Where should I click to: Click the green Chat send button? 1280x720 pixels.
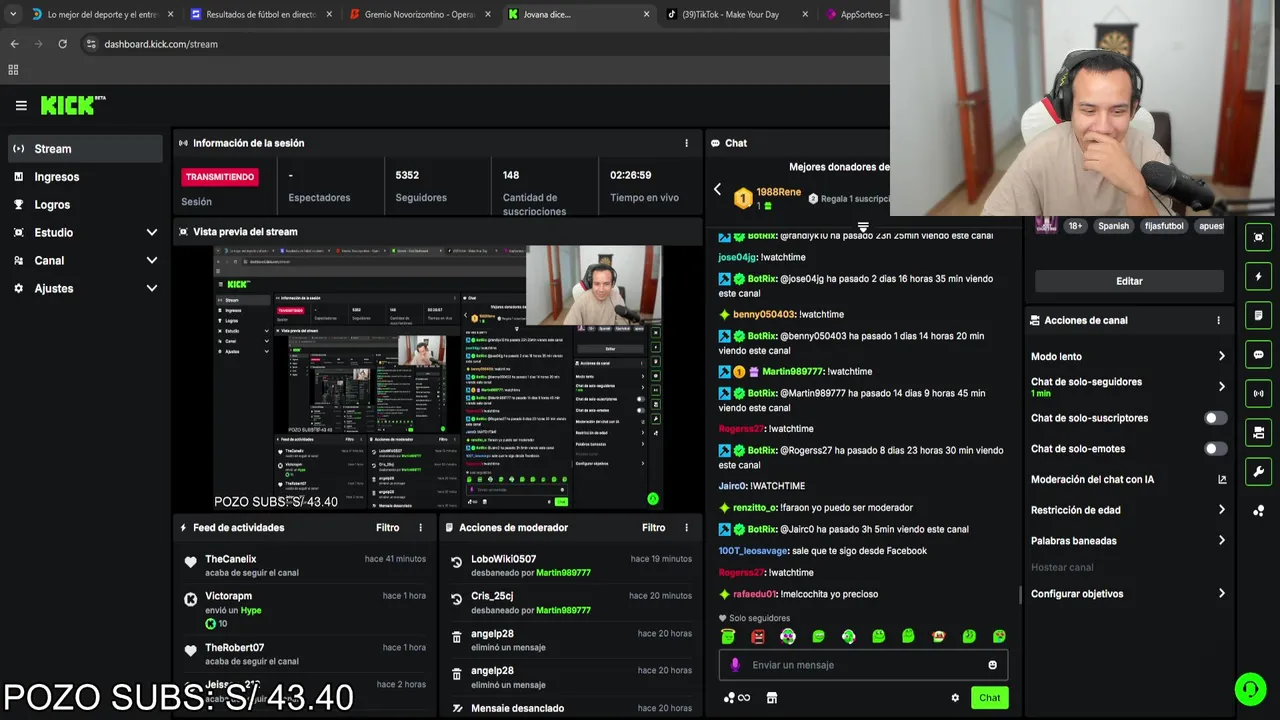pyautogui.click(x=989, y=698)
